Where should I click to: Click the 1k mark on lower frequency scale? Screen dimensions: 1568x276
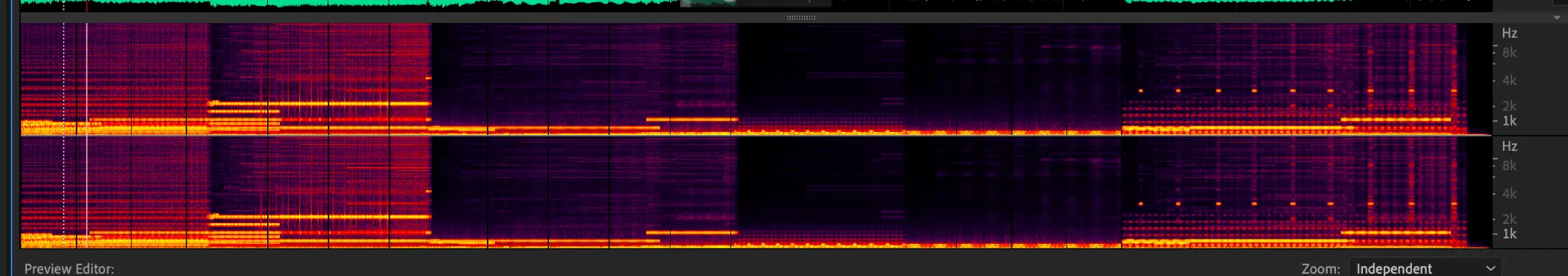tap(1509, 234)
